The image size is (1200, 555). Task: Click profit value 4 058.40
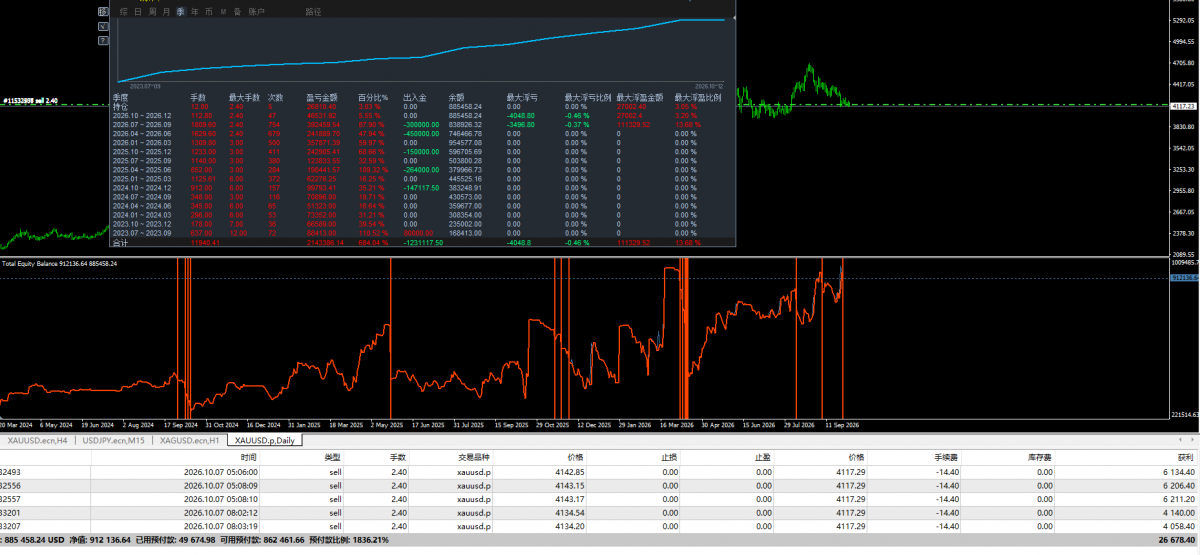pos(1179,525)
